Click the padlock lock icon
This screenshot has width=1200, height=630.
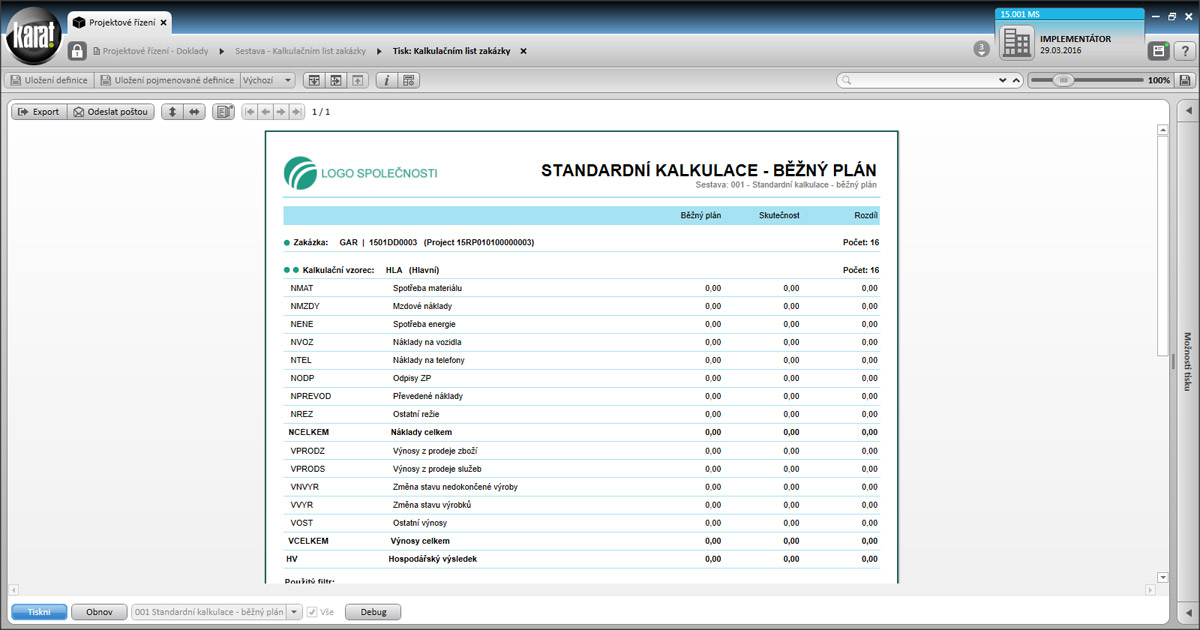pyautogui.click(x=77, y=51)
